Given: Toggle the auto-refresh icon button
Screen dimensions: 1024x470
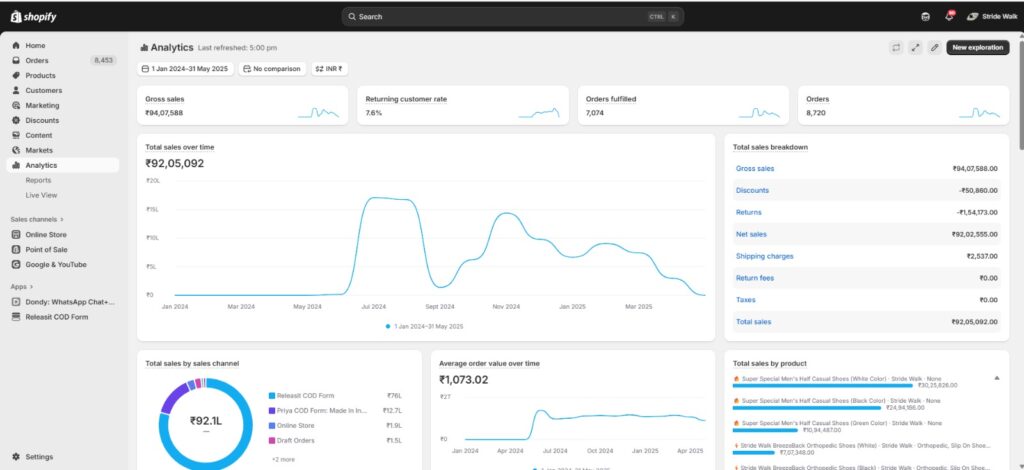Looking at the screenshot, I should point(896,47).
